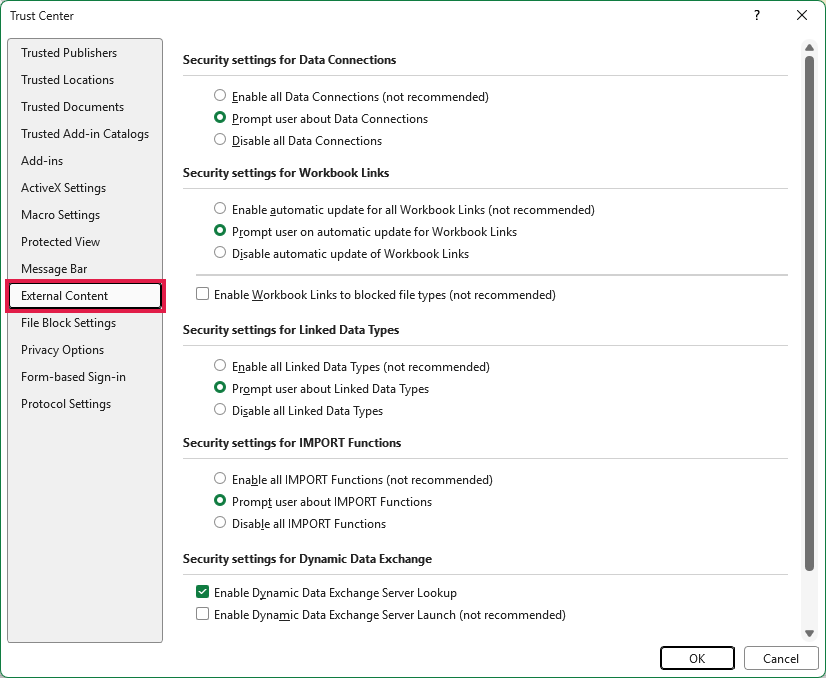Open Trusted Add-in Catalogs section

tap(85, 134)
